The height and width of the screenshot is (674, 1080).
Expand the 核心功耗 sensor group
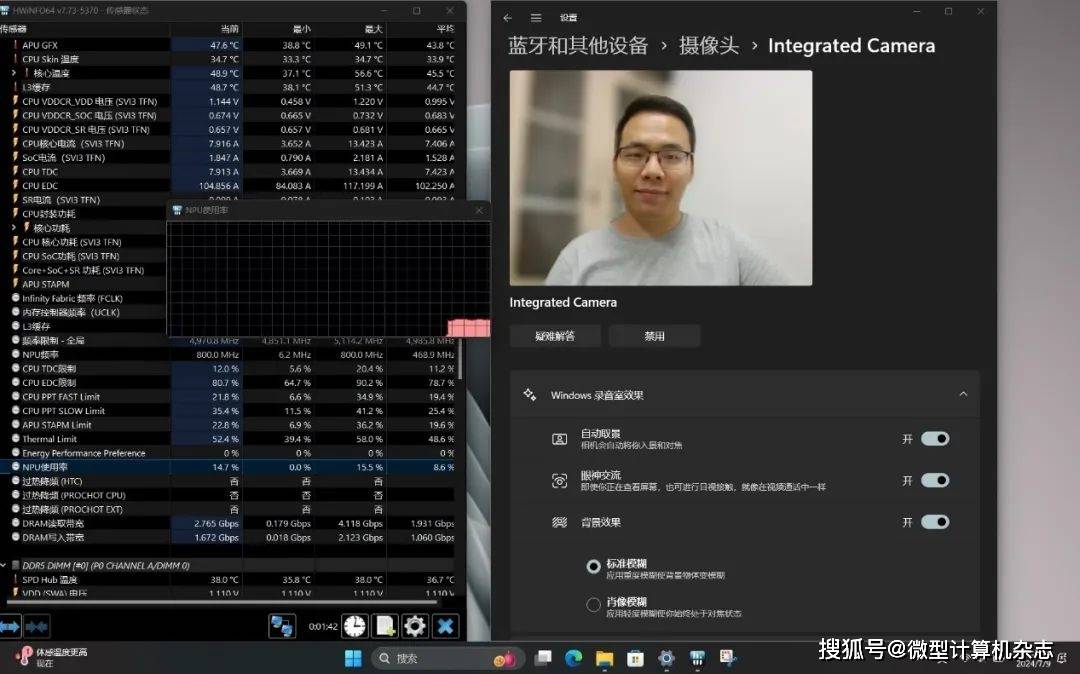[x=14, y=227]
